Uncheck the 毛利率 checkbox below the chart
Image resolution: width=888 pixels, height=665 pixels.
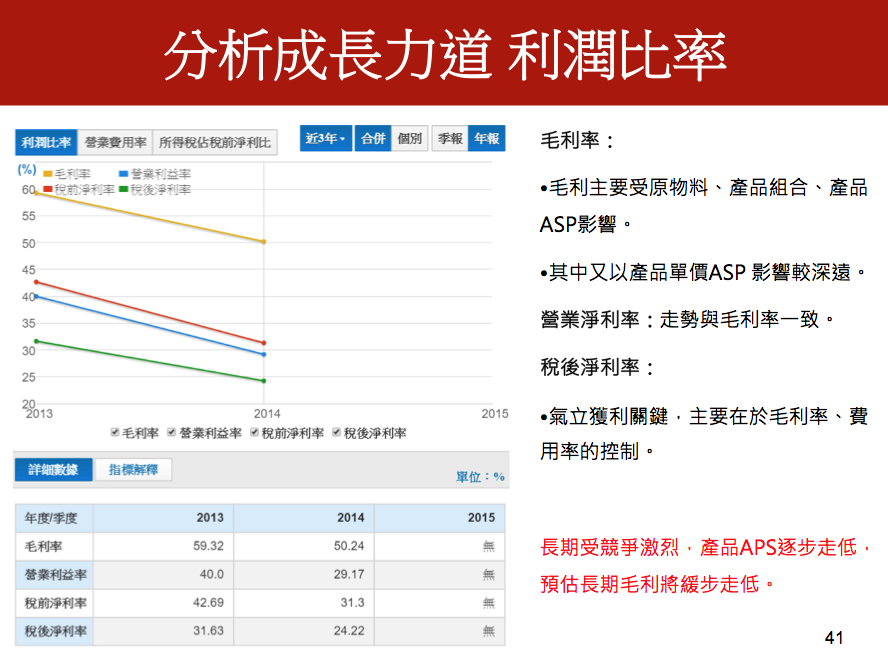click(116, 433)
